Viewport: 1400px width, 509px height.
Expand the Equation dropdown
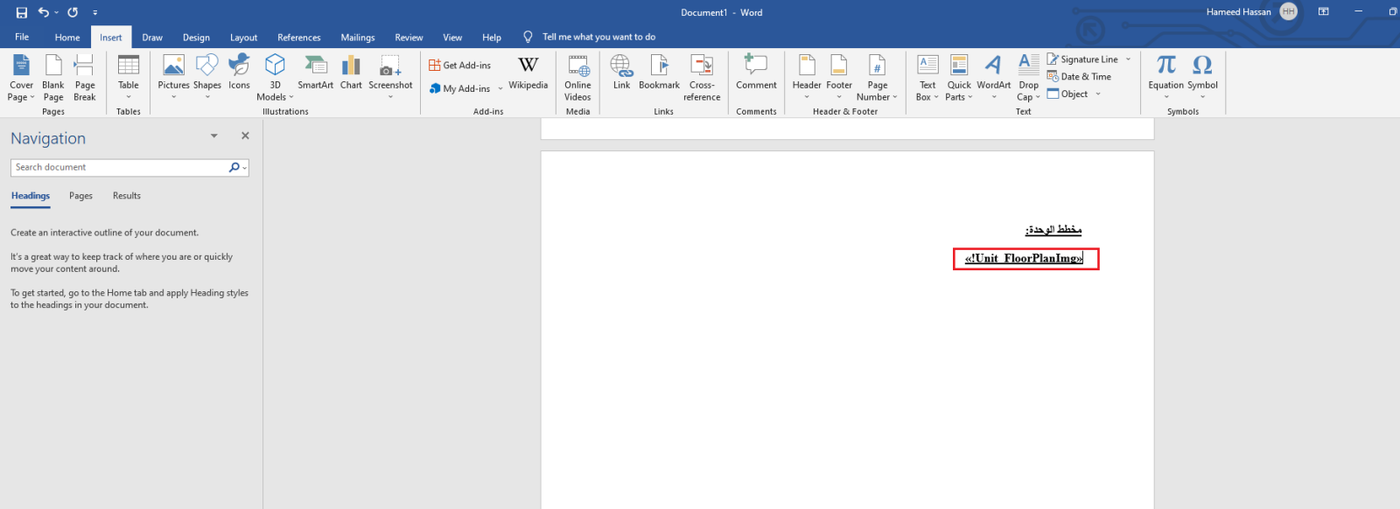[x=1166, y=97]
